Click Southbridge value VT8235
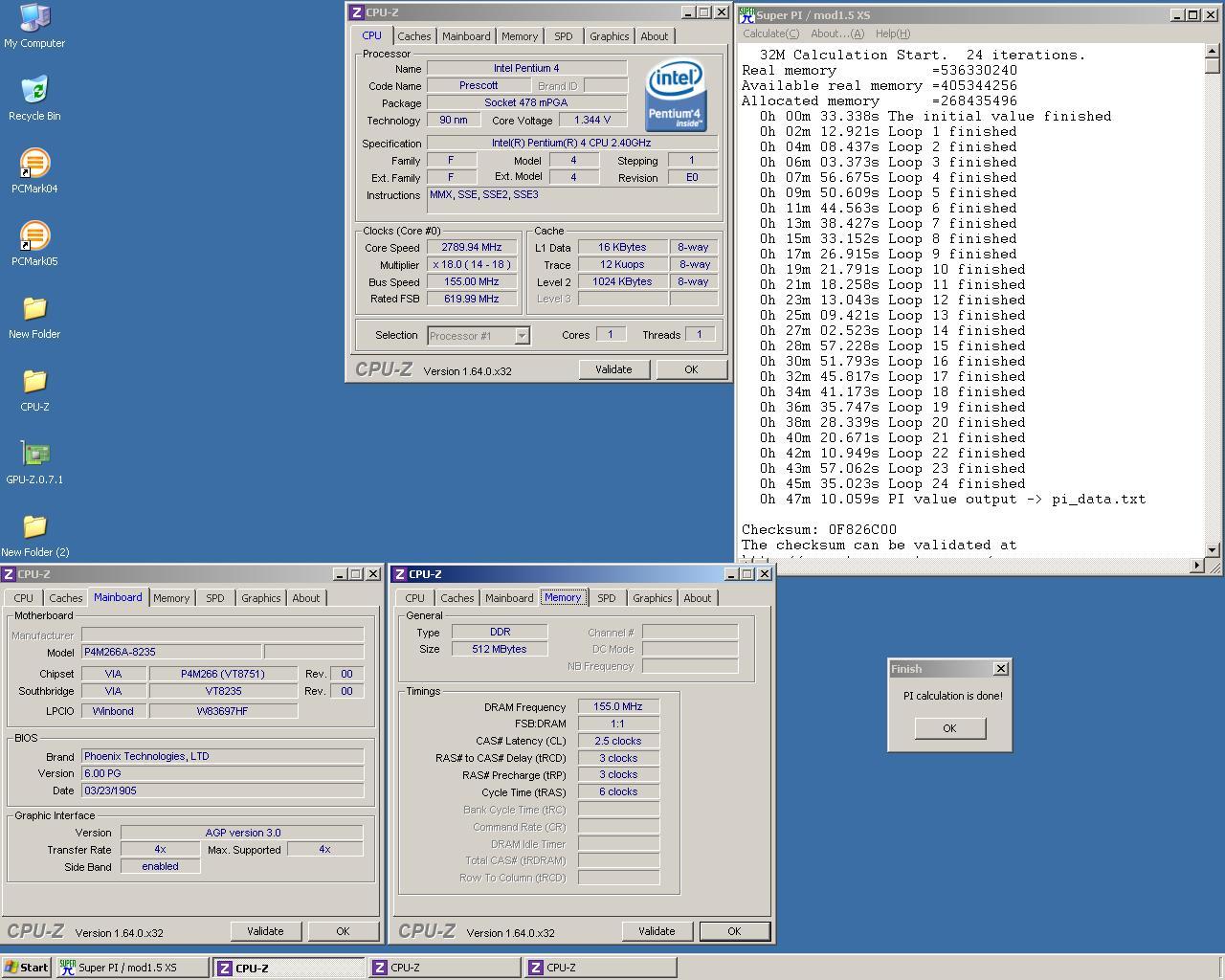 coord(223,691)
